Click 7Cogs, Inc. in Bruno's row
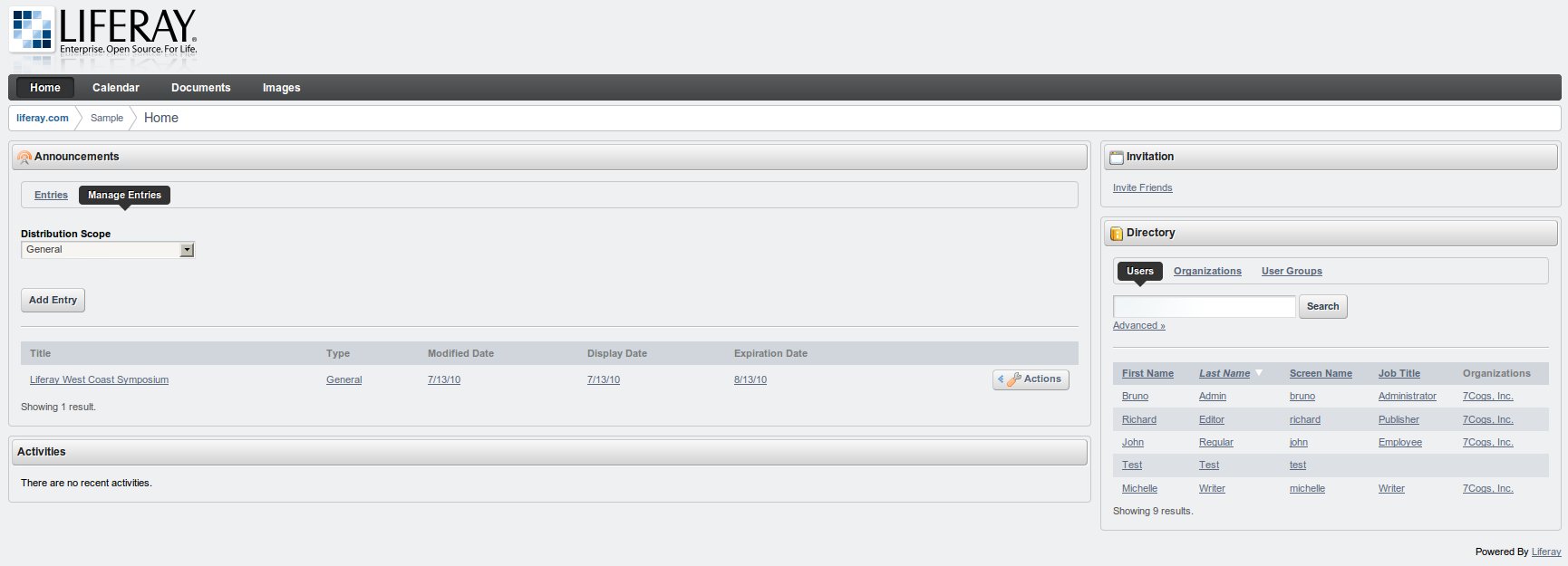This screenshot has width=1568, height=566. [1488, 397]
